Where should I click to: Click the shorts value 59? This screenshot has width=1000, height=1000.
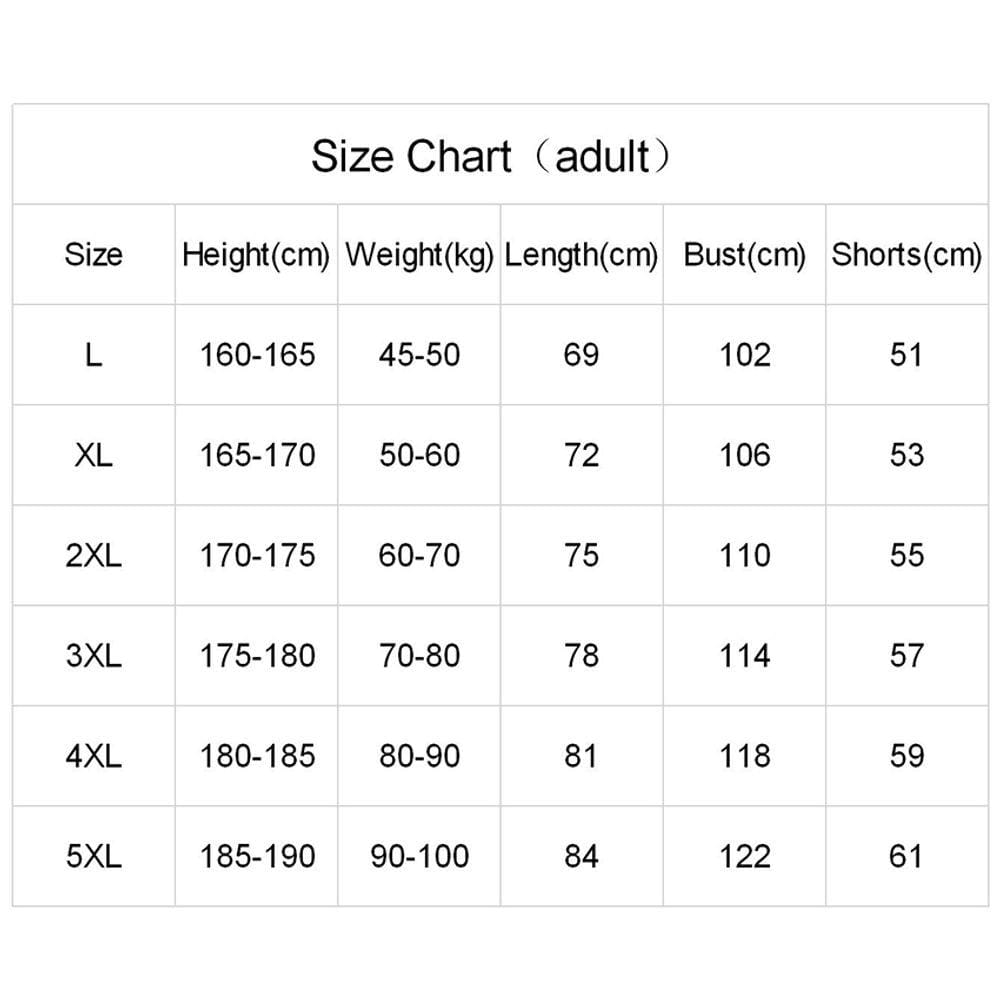(x=907, y=756)
